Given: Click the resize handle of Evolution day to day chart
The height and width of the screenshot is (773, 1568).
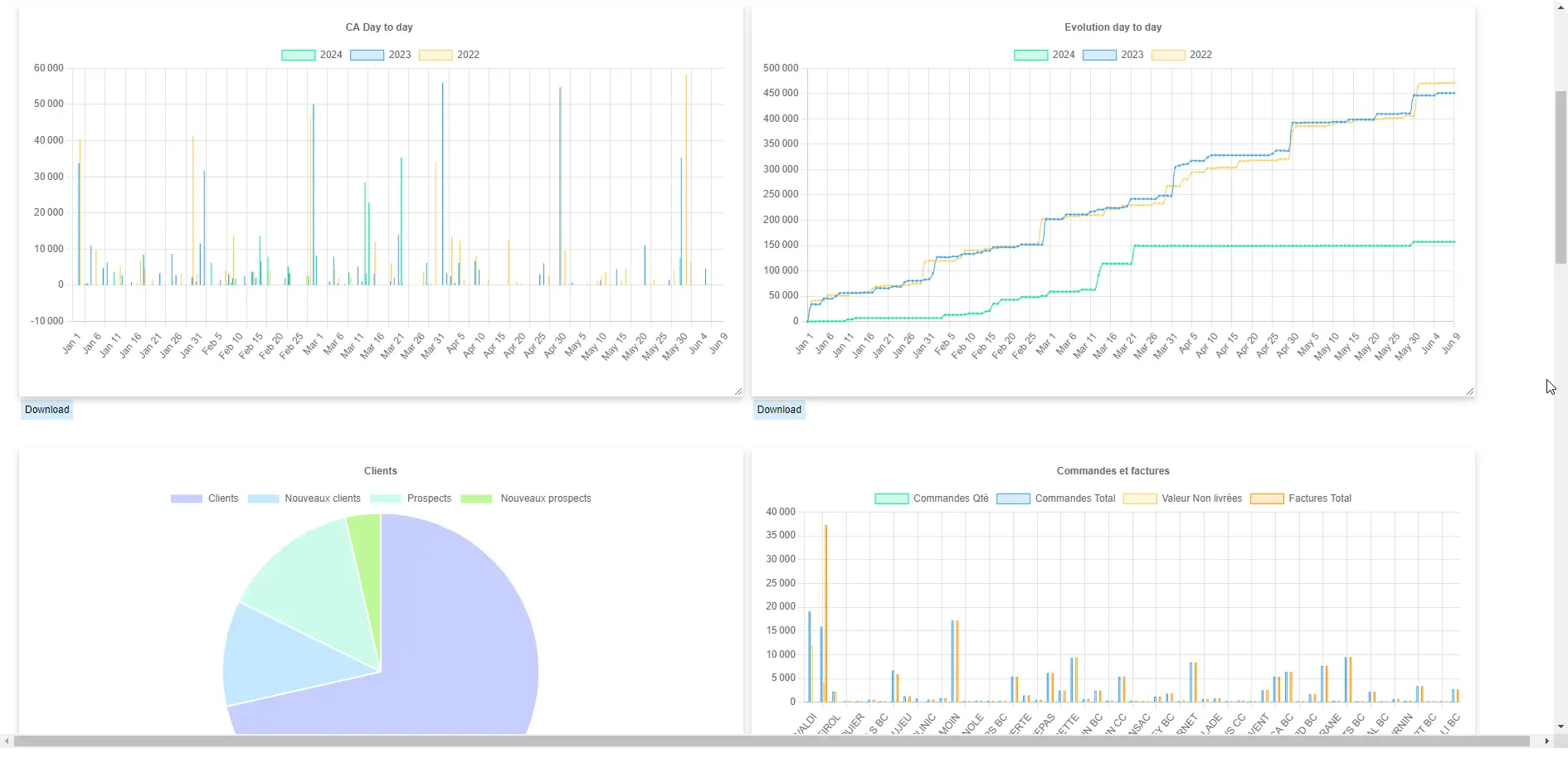Looking at the screenshot, I should pos(1470,391).
